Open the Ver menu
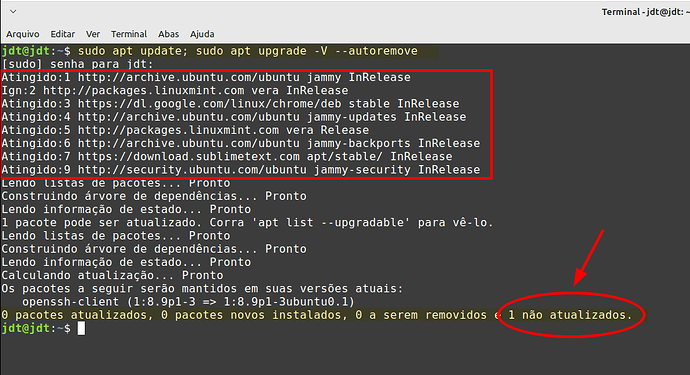The height and width of the screenshot is (375, 690). [x=93, y=34]
